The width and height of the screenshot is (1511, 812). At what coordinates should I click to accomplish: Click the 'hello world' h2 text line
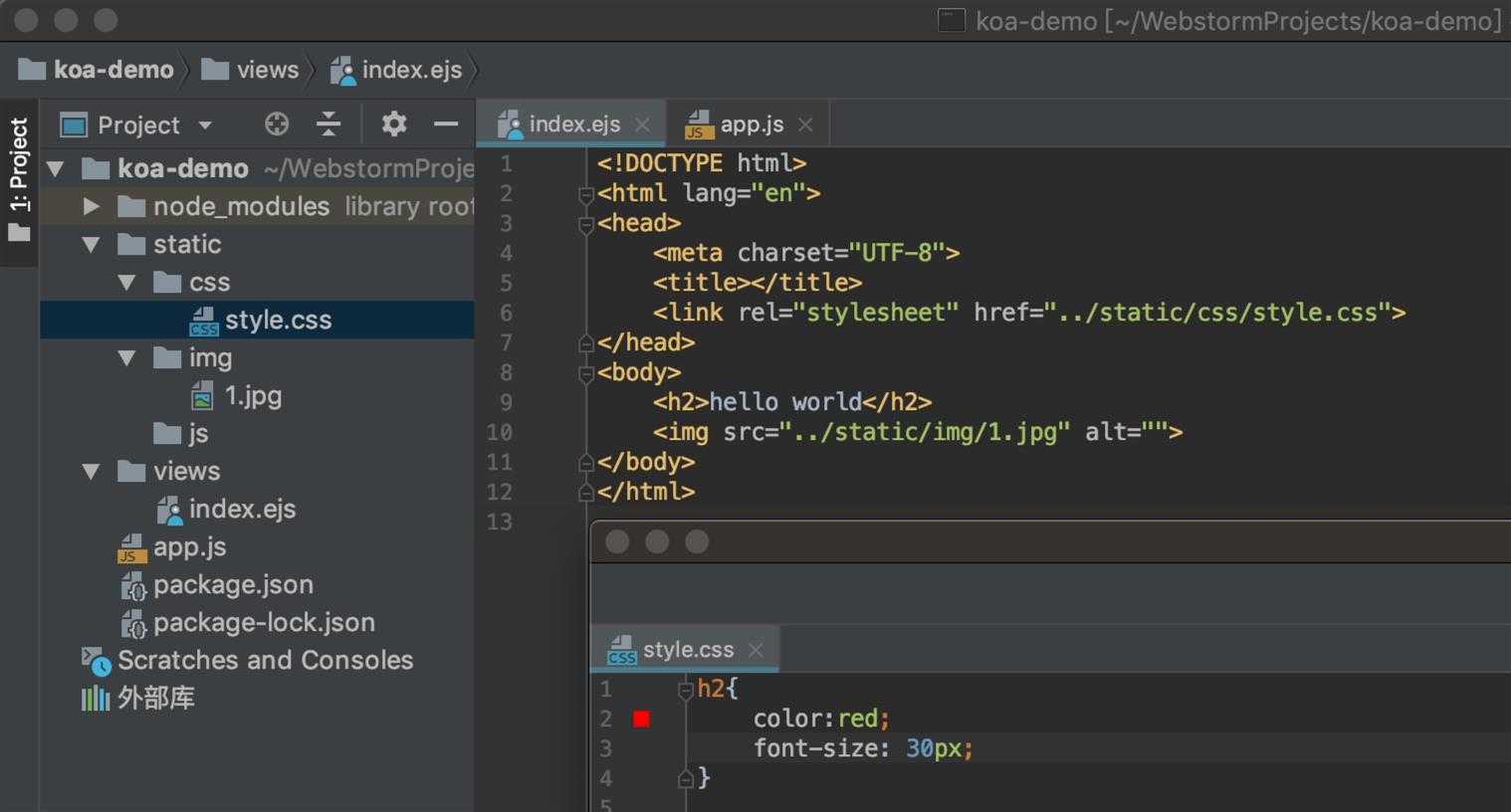point(792,402)
